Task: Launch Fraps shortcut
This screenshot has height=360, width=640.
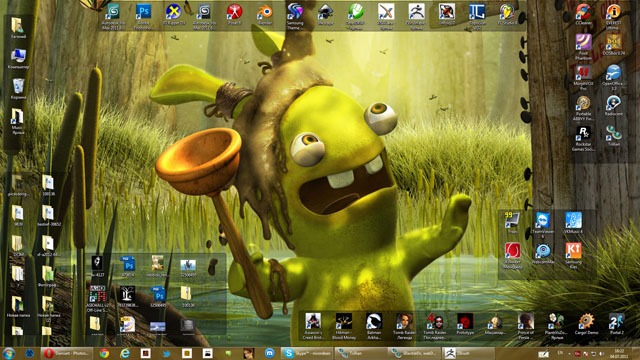Action: (512, 222)
